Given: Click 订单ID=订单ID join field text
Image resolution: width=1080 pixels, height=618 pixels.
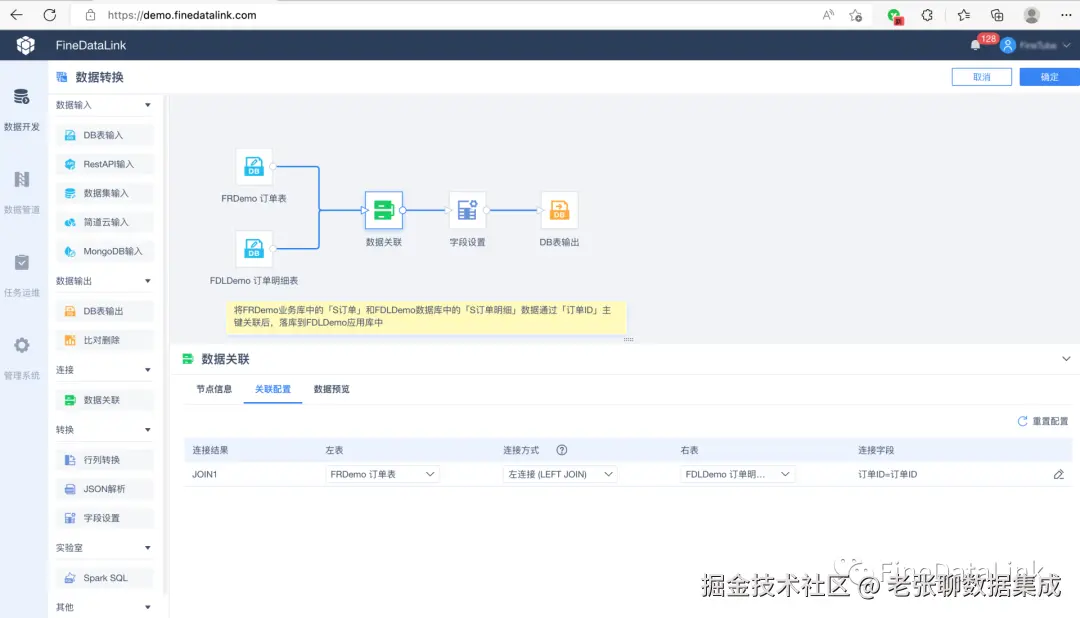Looking at the screenshot, I should pyautogui.click(x=887, y=474).
